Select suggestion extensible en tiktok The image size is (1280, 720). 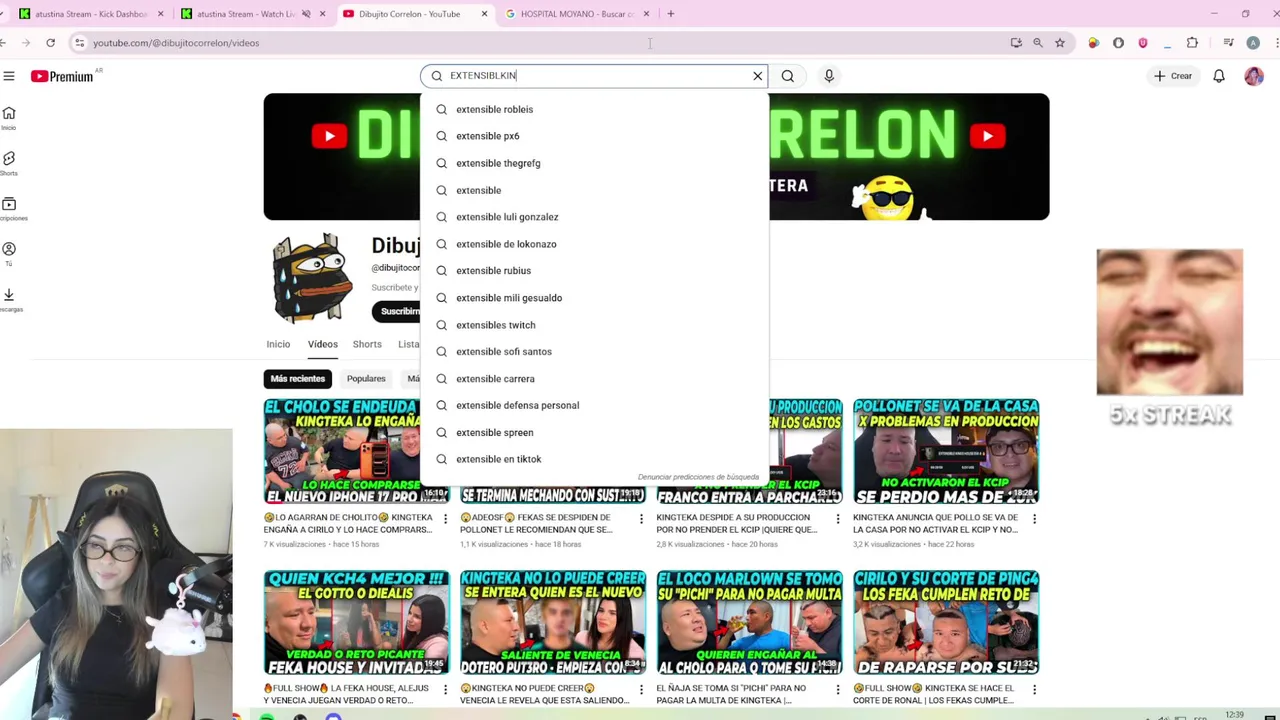pyautogui.click(x=595, y=460)
